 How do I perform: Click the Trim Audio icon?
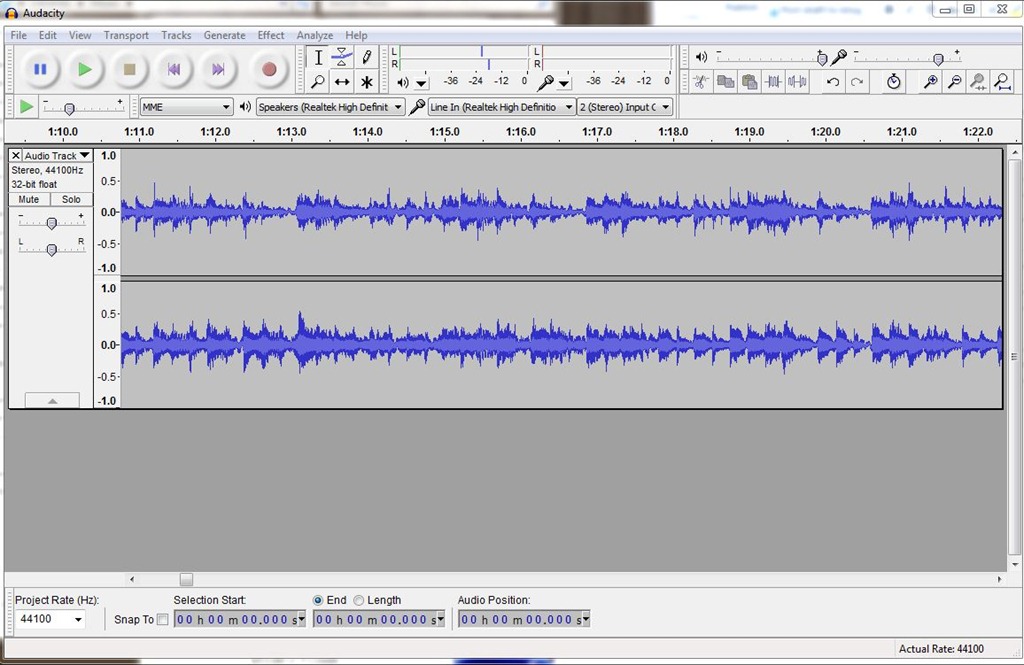pos(773,82)
